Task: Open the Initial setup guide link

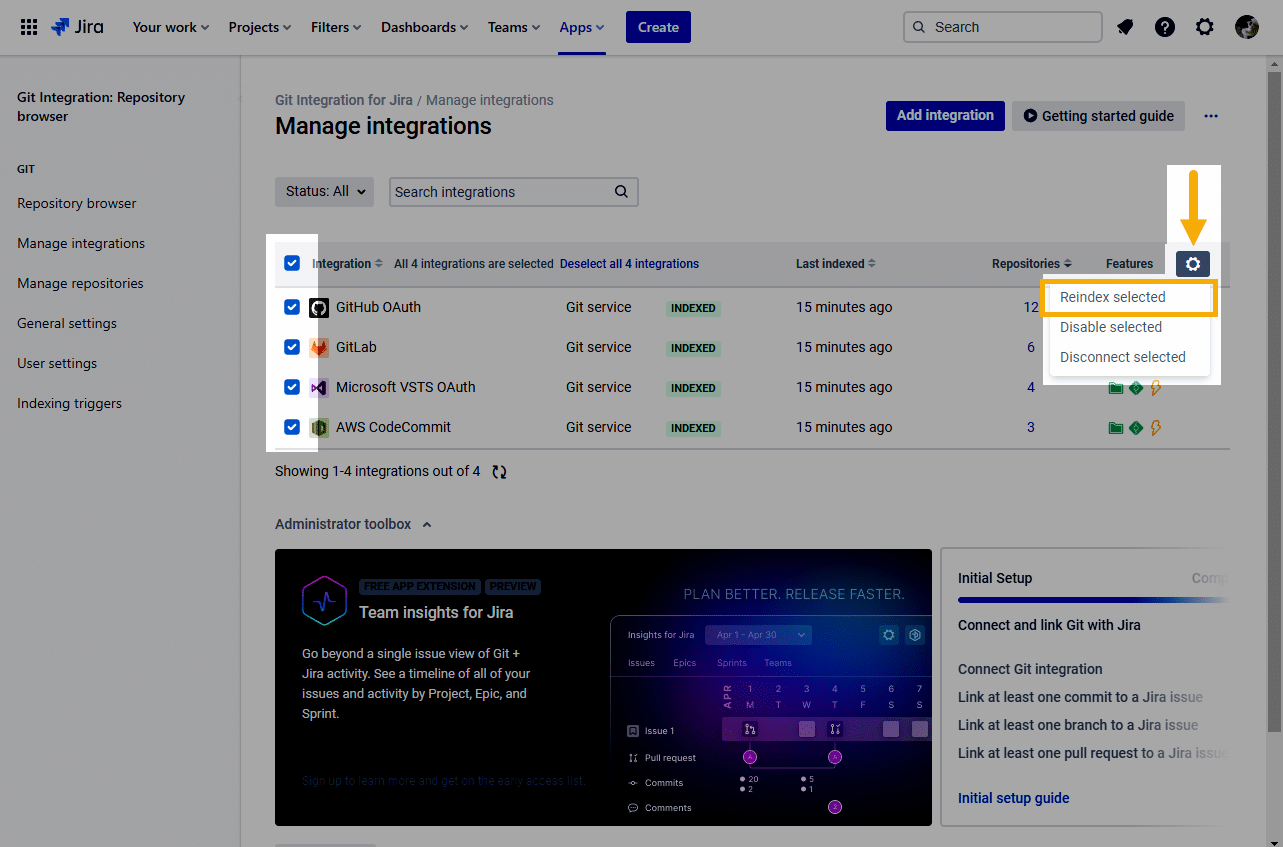Action: [x=1013, y=798]
